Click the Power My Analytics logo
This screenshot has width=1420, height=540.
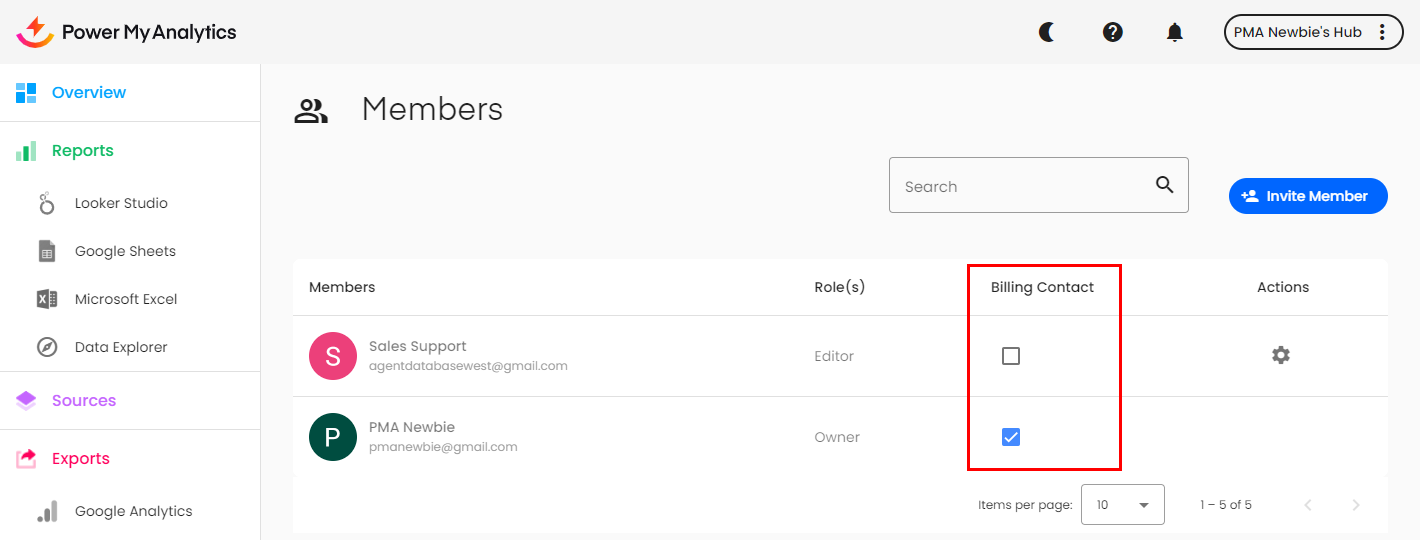127,32
